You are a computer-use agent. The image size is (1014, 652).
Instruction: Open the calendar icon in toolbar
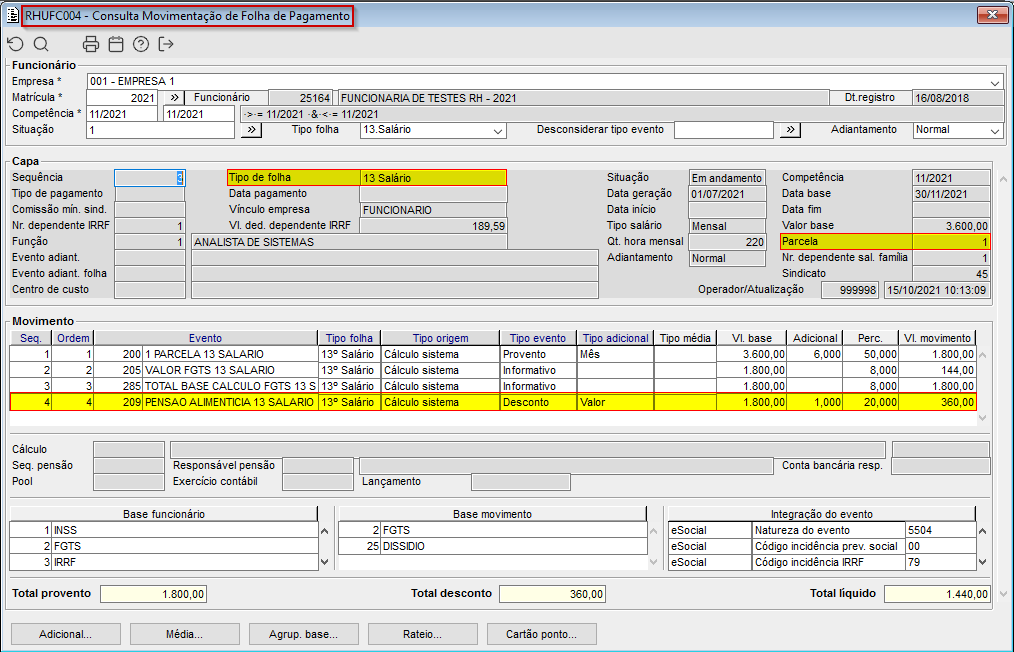point(116,44)
